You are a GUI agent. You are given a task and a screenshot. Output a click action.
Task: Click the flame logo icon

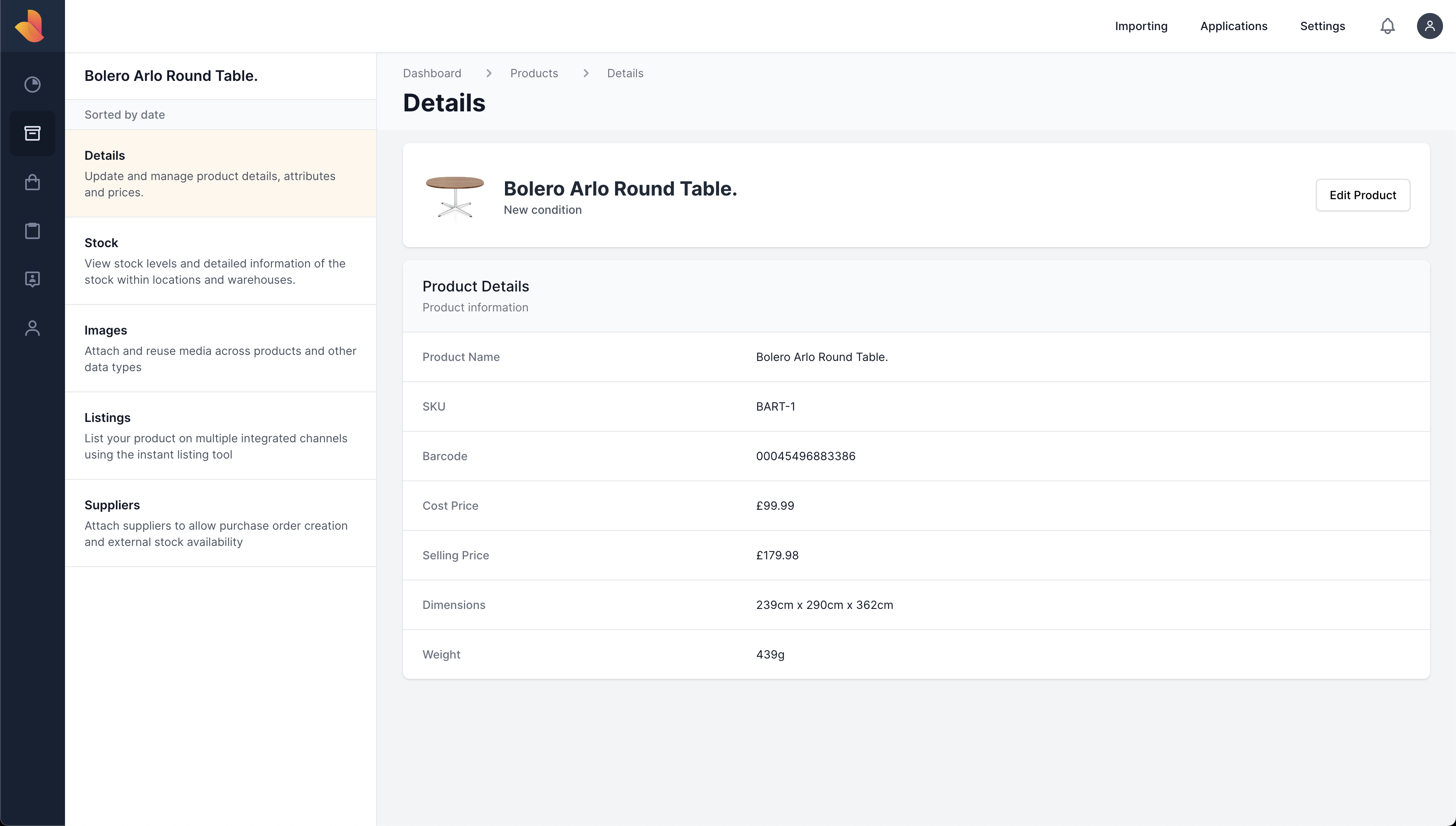coord(30,26)
